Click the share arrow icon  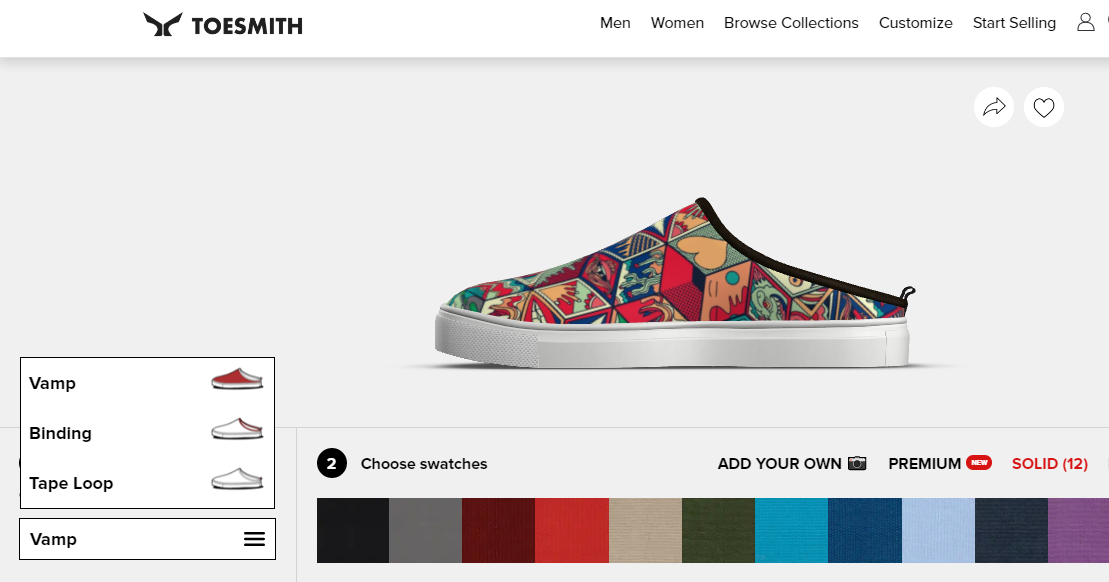pos(994,107)
